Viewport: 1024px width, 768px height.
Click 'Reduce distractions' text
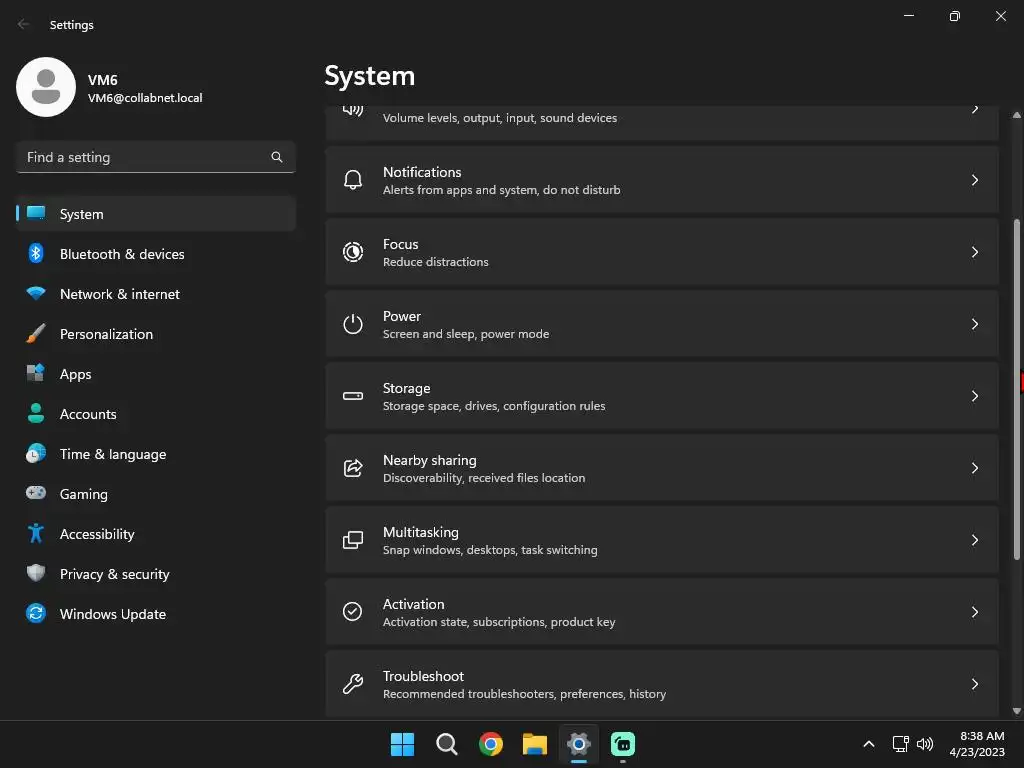pos(436,262)
